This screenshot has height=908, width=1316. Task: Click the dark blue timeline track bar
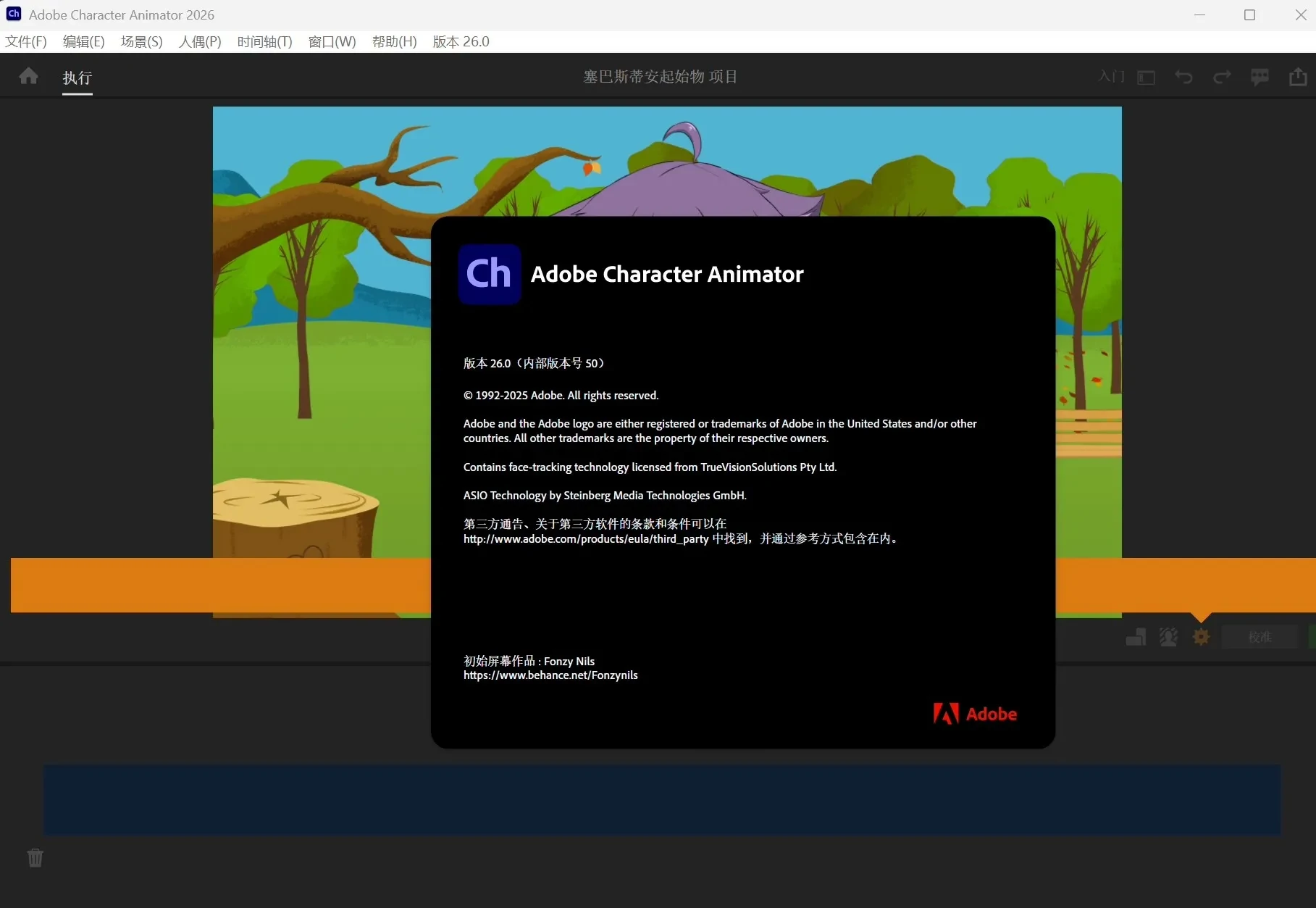point(661,799)
